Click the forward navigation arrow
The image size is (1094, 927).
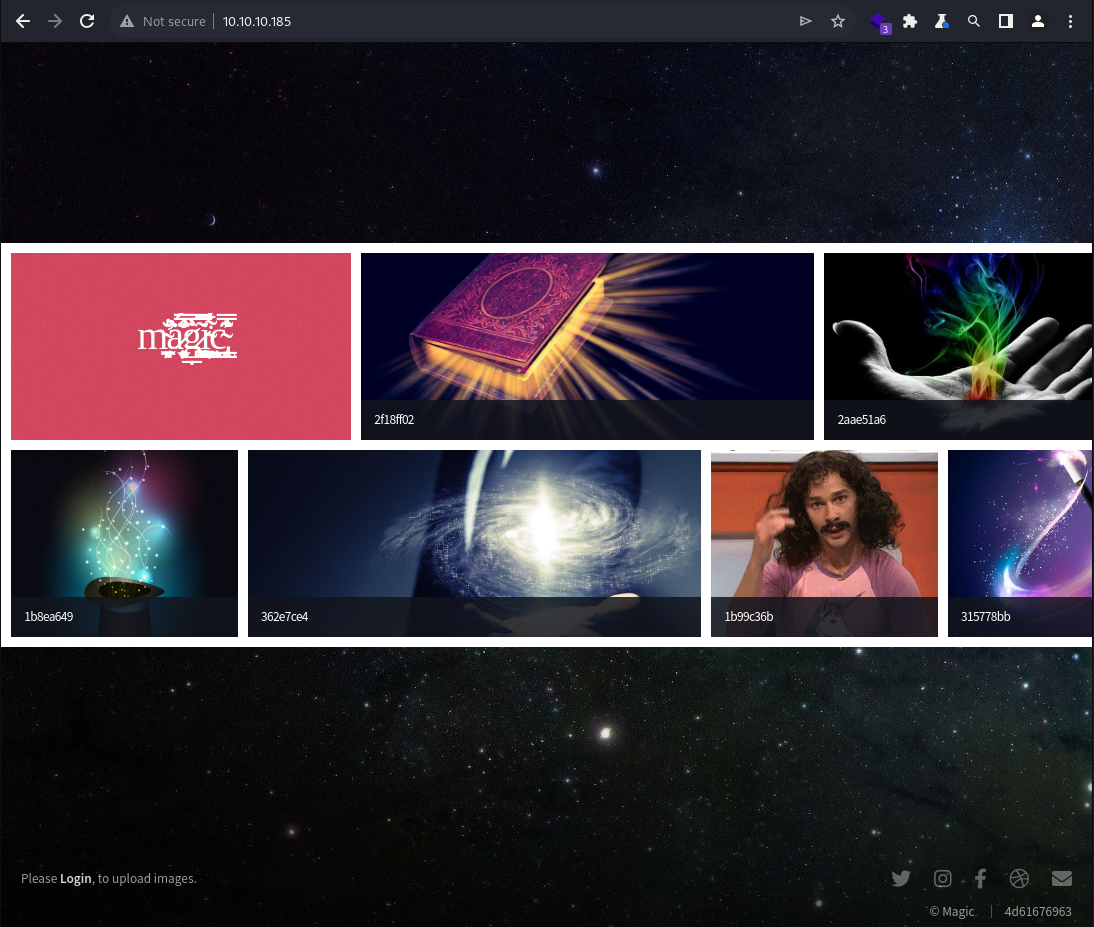coord(55,21)
